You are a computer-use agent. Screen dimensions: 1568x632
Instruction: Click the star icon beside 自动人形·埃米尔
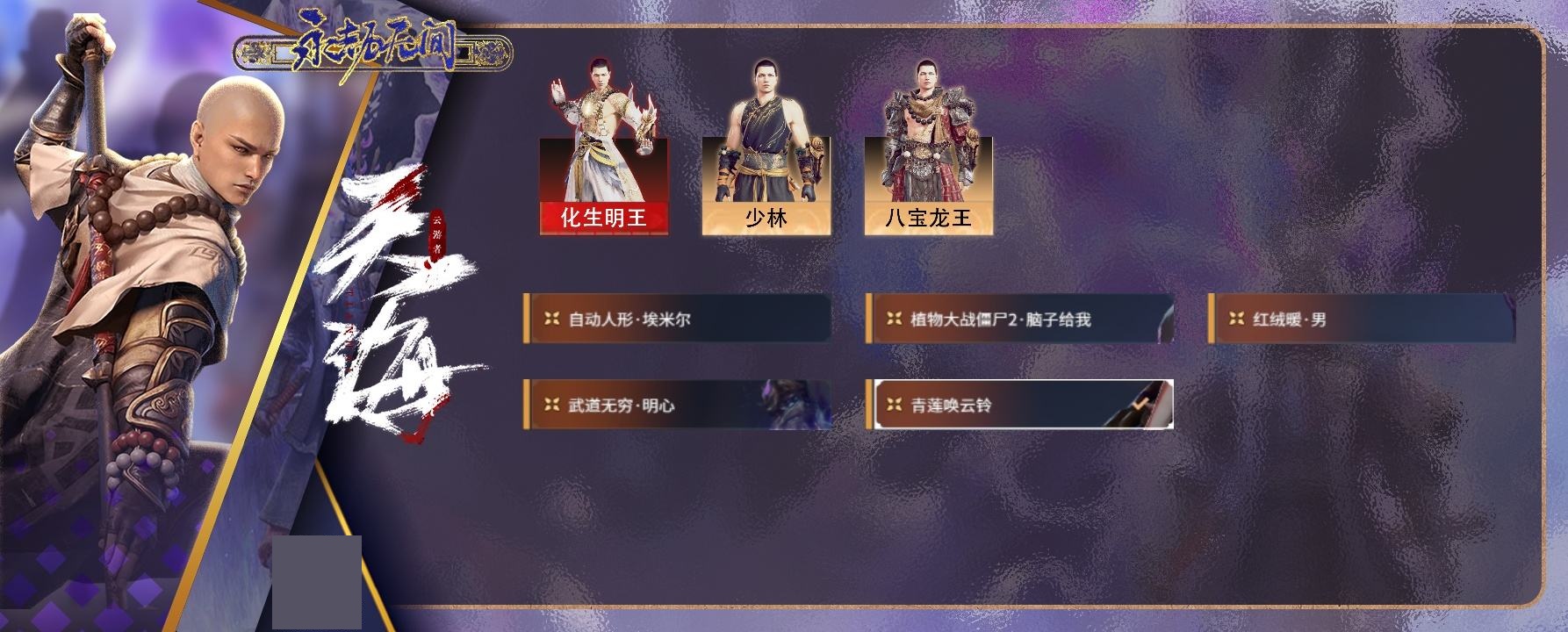pyautogui.click(x=551, y=319)
